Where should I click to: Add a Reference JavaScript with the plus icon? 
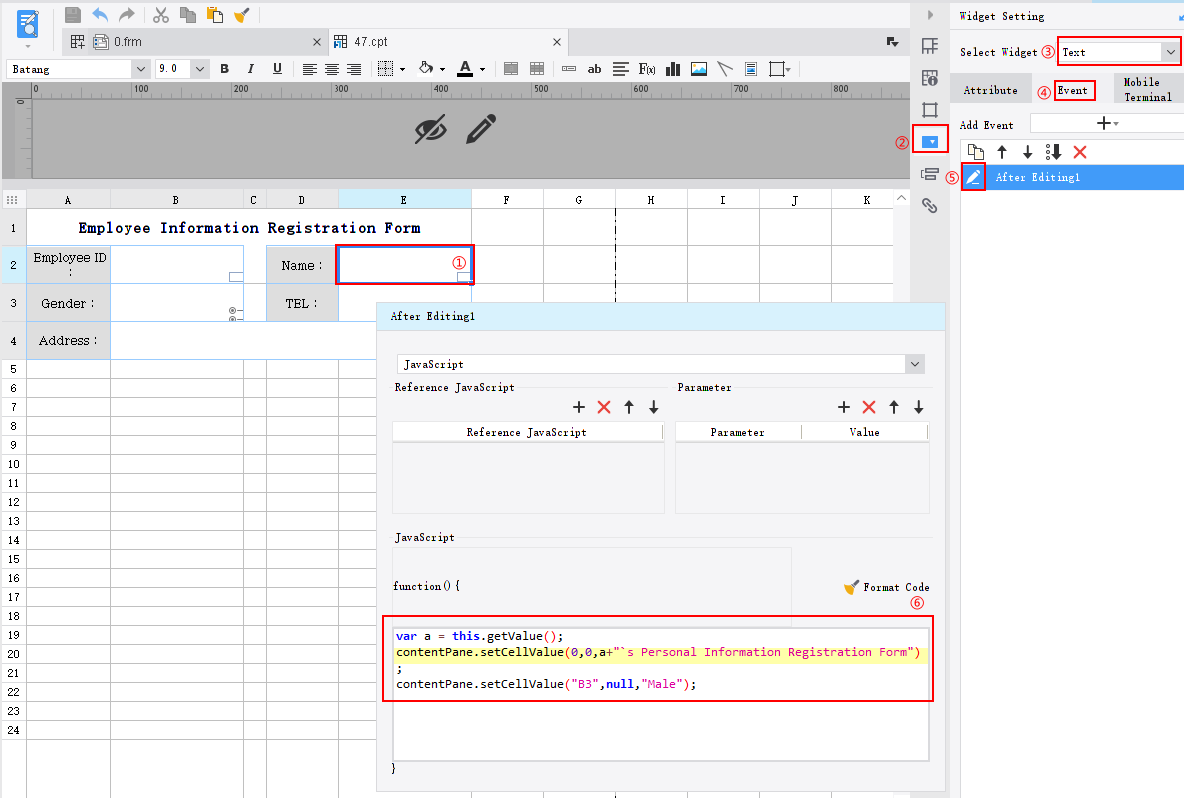[578, 407]
